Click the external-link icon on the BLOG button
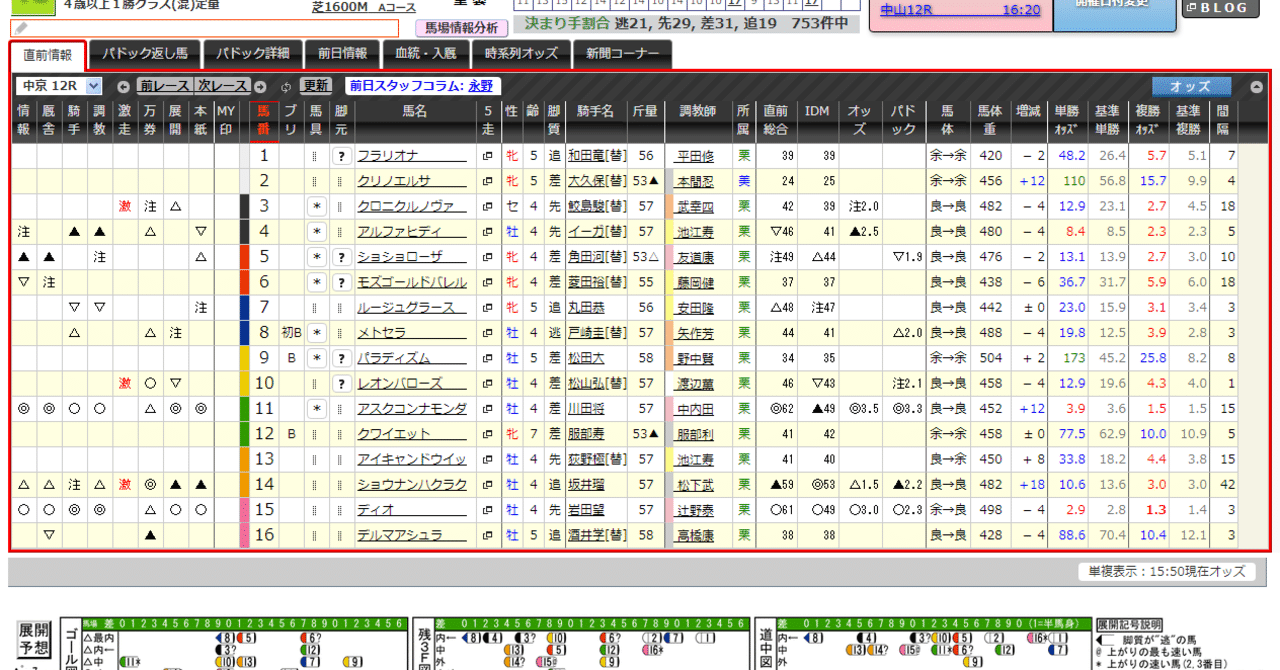1280x670 pixels. pos(1190,8)
